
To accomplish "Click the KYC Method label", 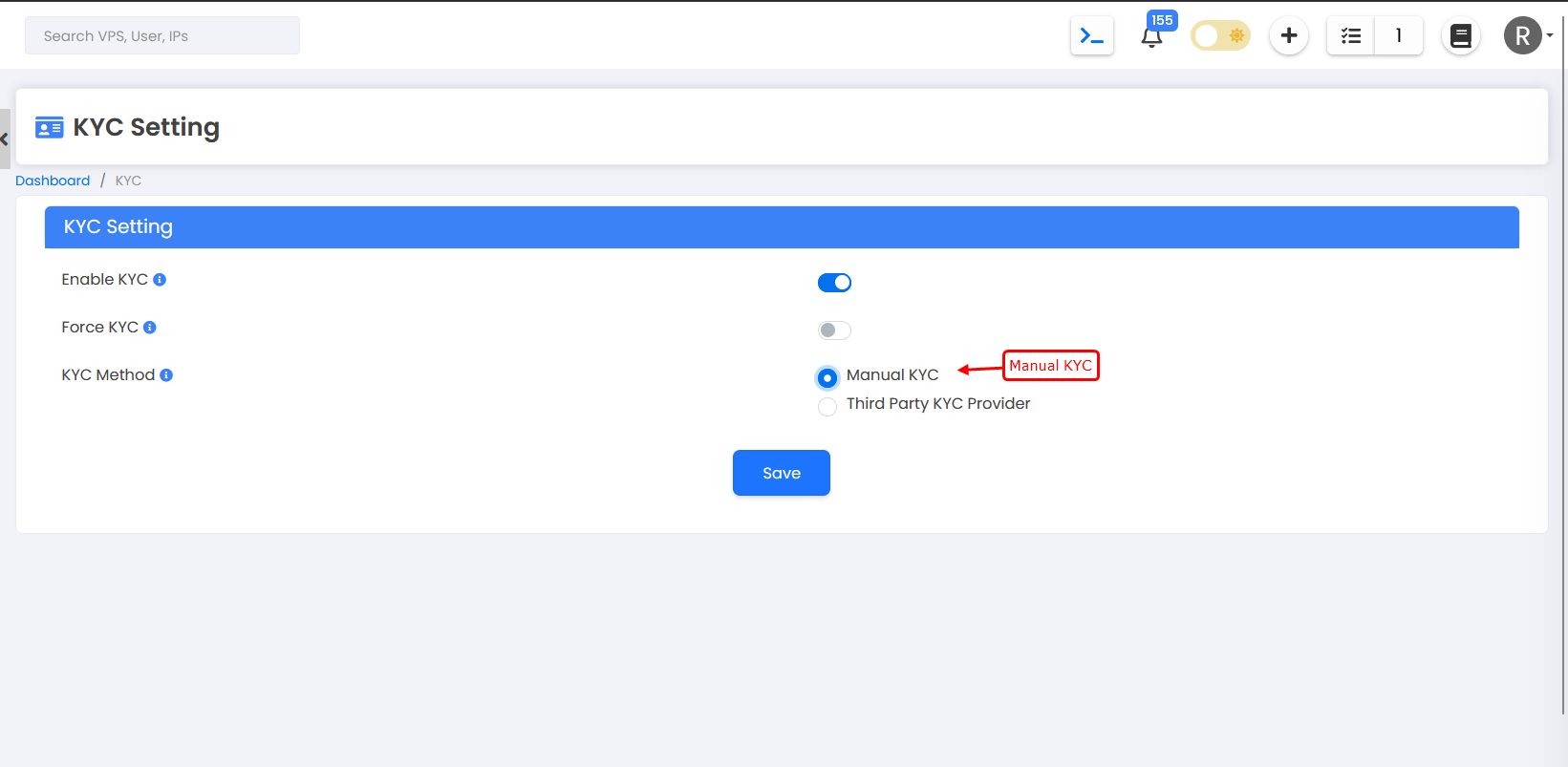I will click(x=108, y=375).
